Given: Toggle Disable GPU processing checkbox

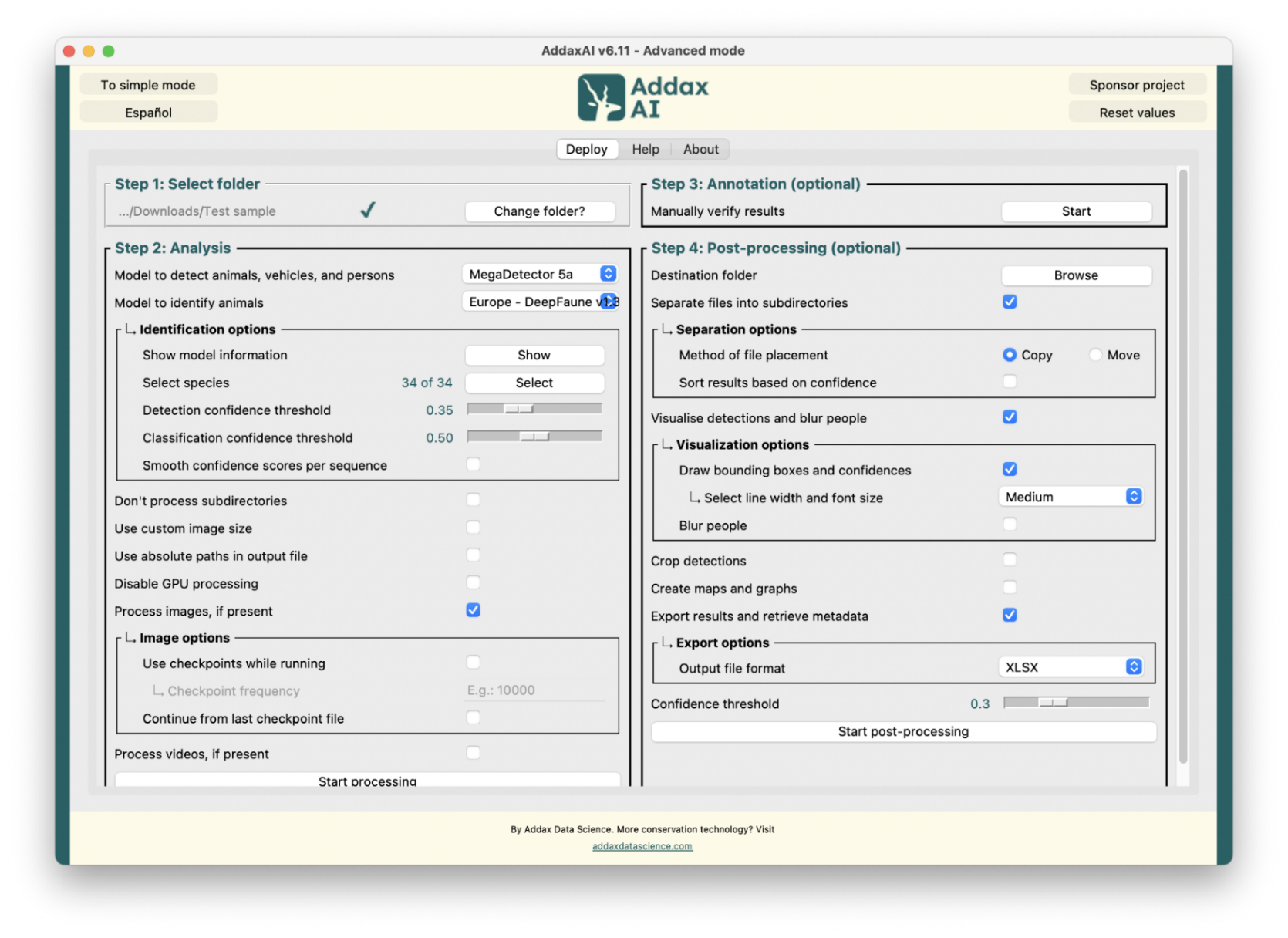Looking at the screenshot, I should (473, 582).
